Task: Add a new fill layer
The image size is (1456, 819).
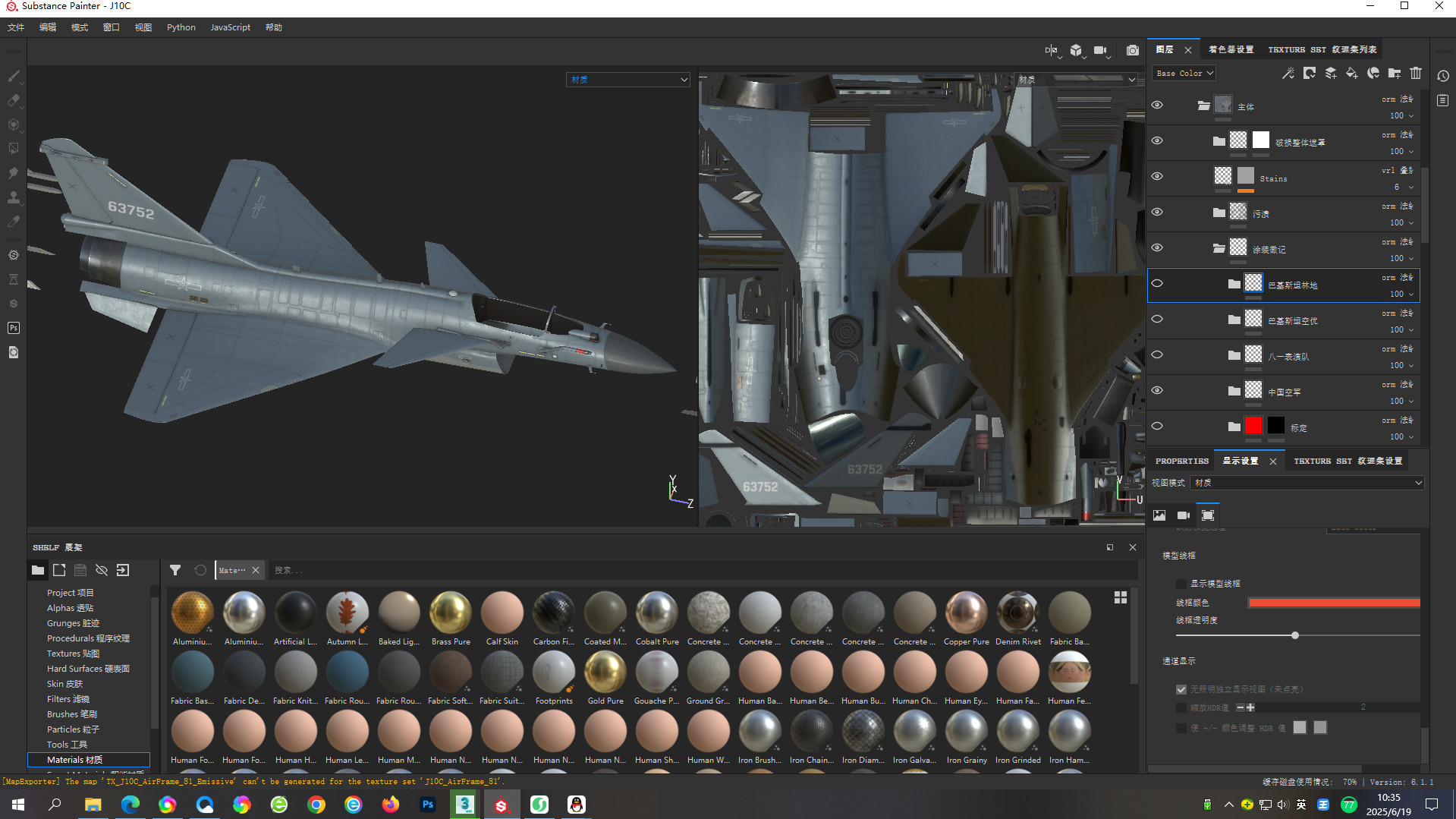Action: click(1352, 73)
